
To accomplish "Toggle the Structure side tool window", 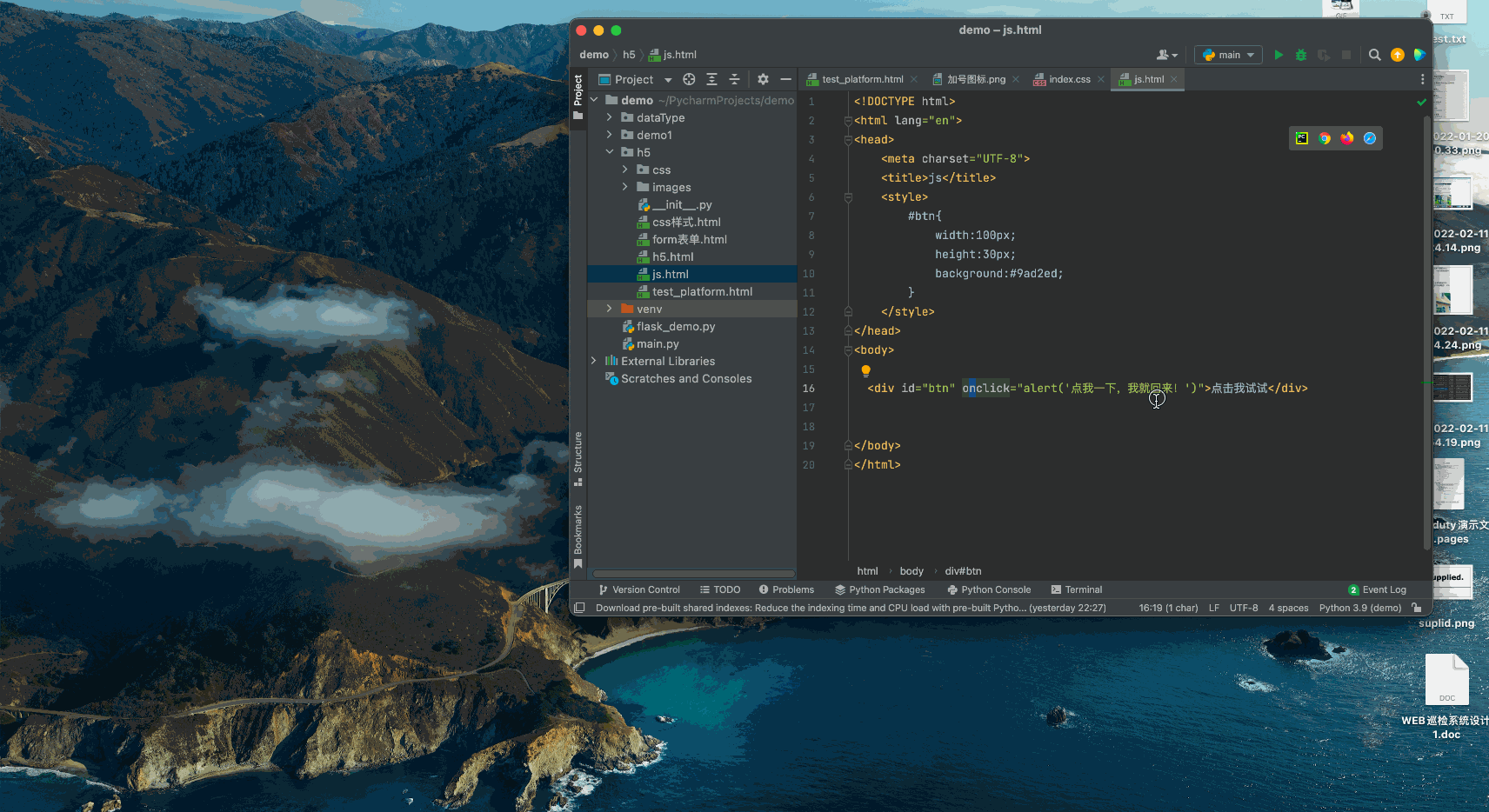I will tap(578, 458).
